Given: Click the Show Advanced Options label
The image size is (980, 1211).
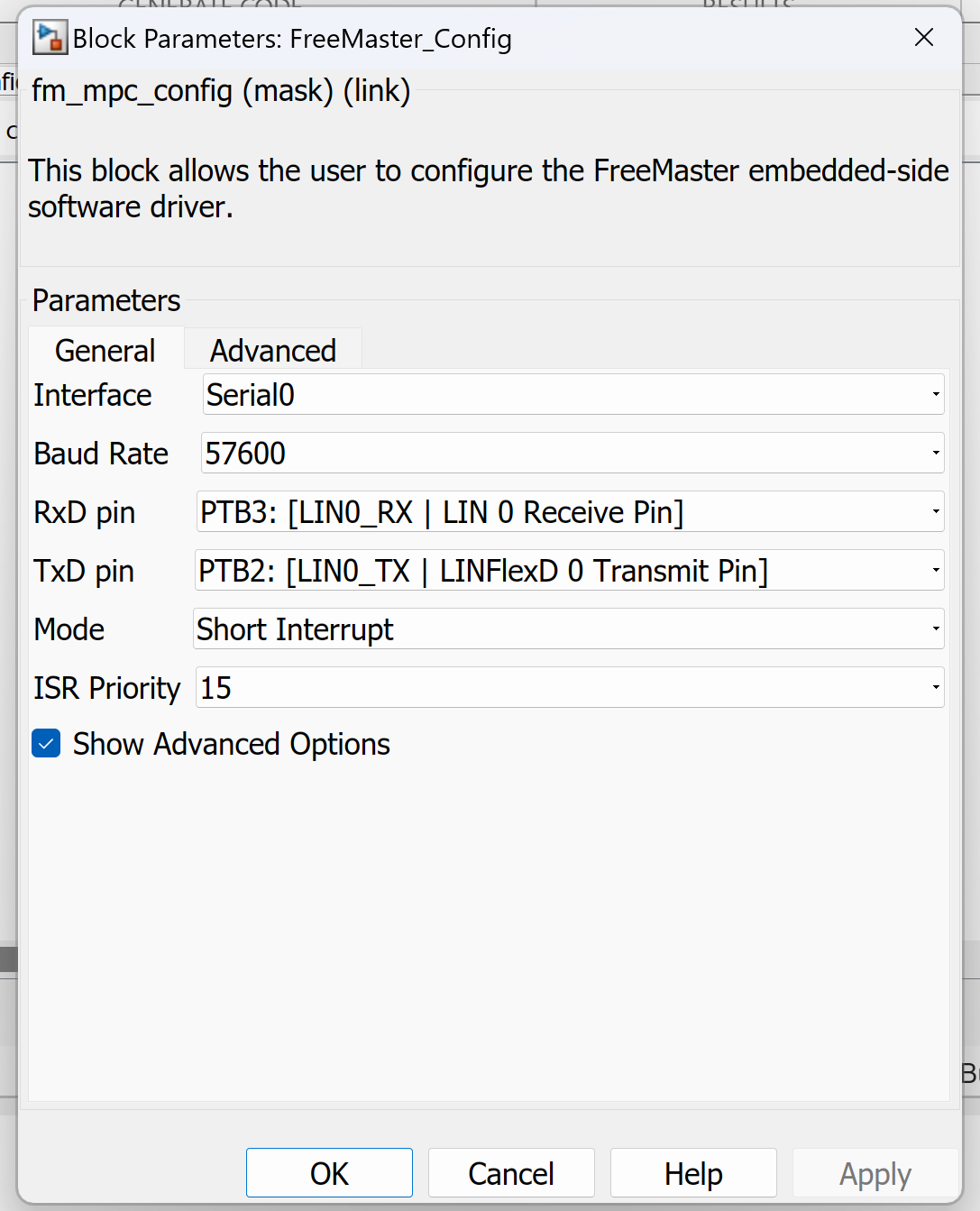Looking at the screenshot, I should tap(232, 744).
